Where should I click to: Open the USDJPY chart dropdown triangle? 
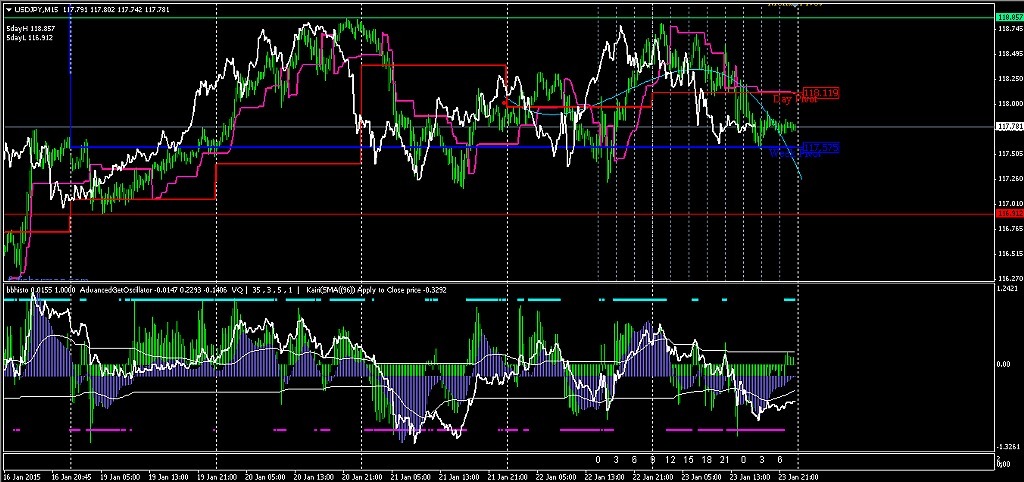click(x=9, y=9)
